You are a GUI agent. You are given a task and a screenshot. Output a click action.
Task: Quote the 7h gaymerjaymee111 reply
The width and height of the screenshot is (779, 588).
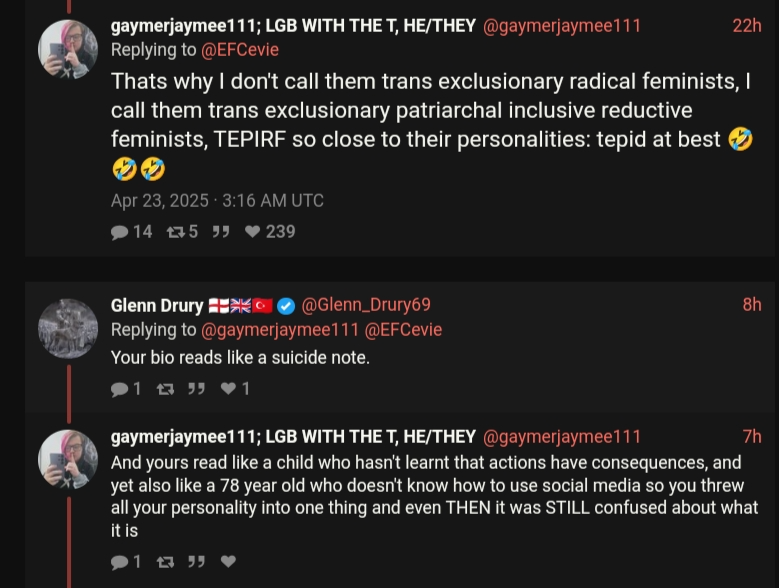(x=196, y=562)
